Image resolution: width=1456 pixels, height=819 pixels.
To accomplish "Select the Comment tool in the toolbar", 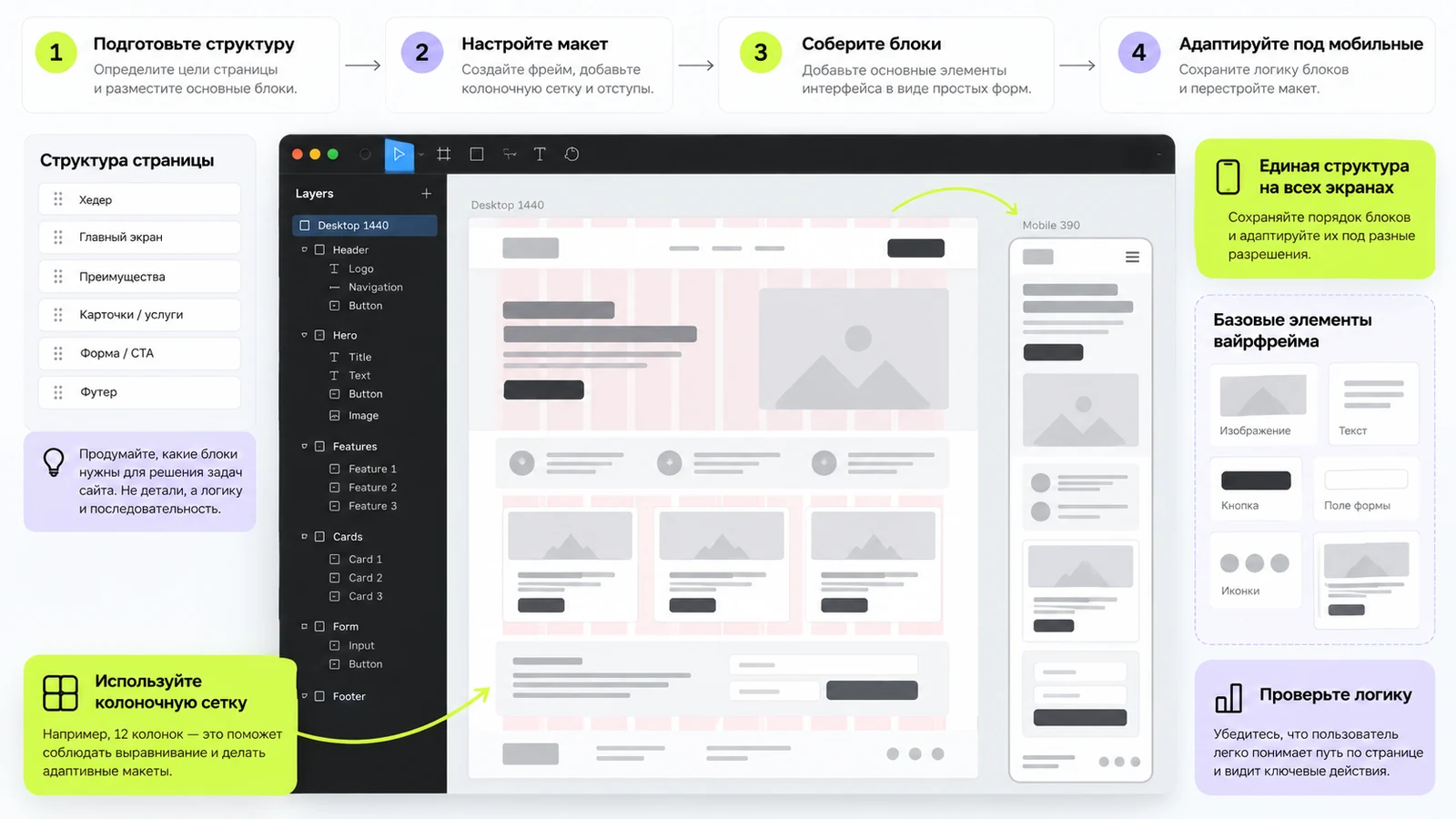I will [571, 155].
